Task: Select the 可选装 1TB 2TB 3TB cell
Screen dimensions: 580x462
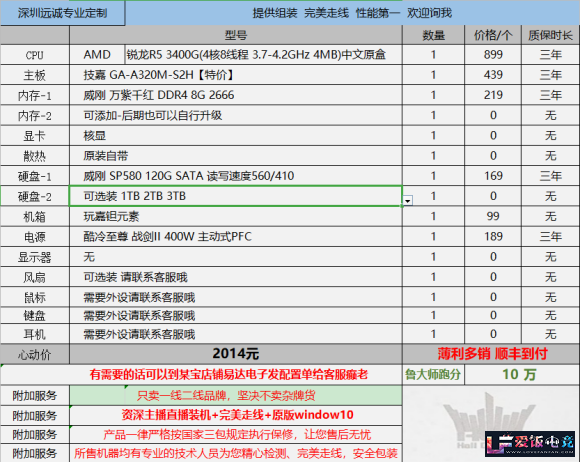Action: (x=236, y=196)
